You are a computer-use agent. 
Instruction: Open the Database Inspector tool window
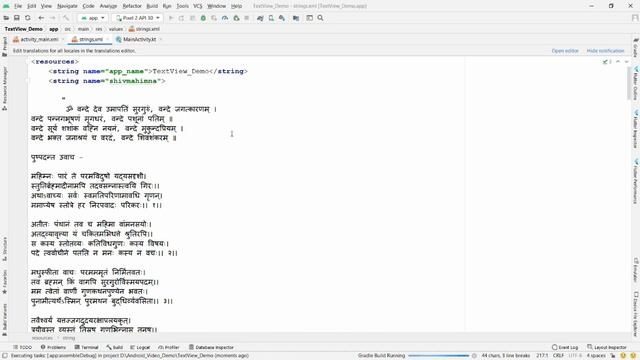[211, 347]
